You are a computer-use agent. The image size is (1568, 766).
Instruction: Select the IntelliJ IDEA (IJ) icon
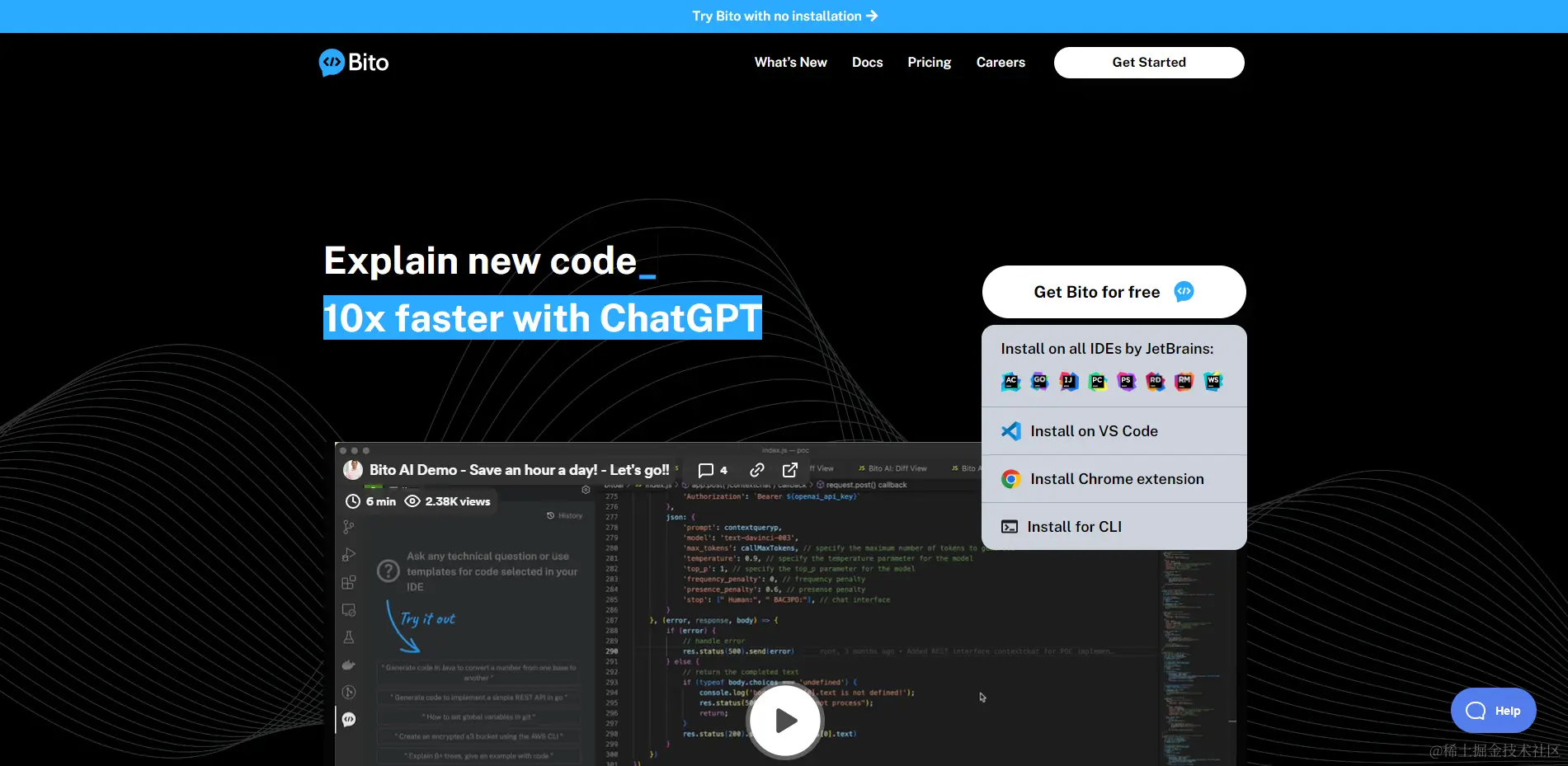click(1068, 381)
